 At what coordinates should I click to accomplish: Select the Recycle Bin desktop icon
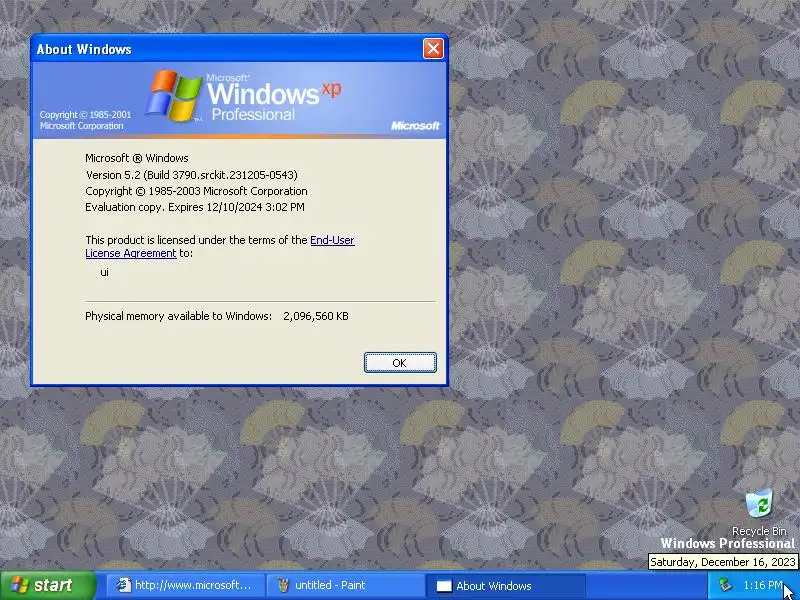759,512
